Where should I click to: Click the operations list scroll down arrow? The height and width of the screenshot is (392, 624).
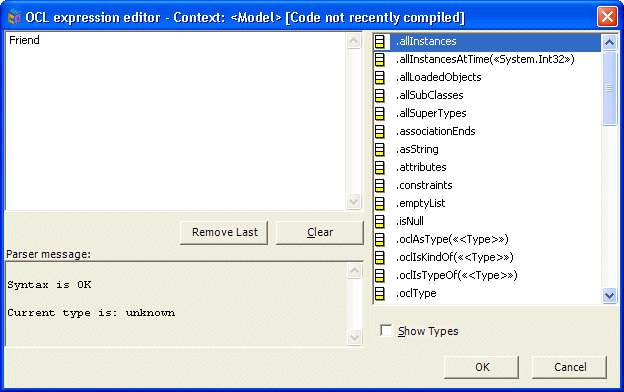(x=609, y=295)
